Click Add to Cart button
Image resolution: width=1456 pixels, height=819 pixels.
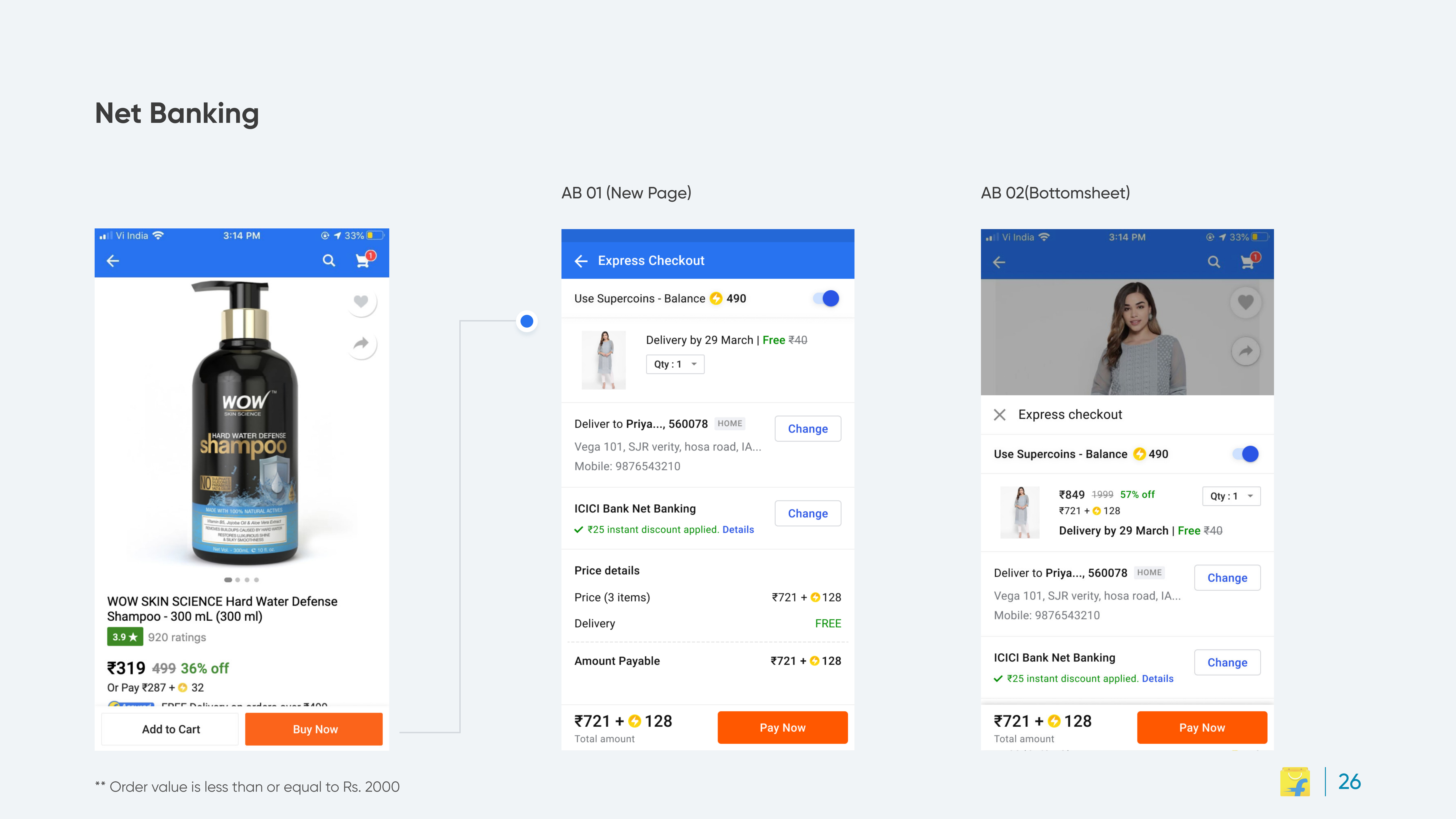(x=171, y=729)
